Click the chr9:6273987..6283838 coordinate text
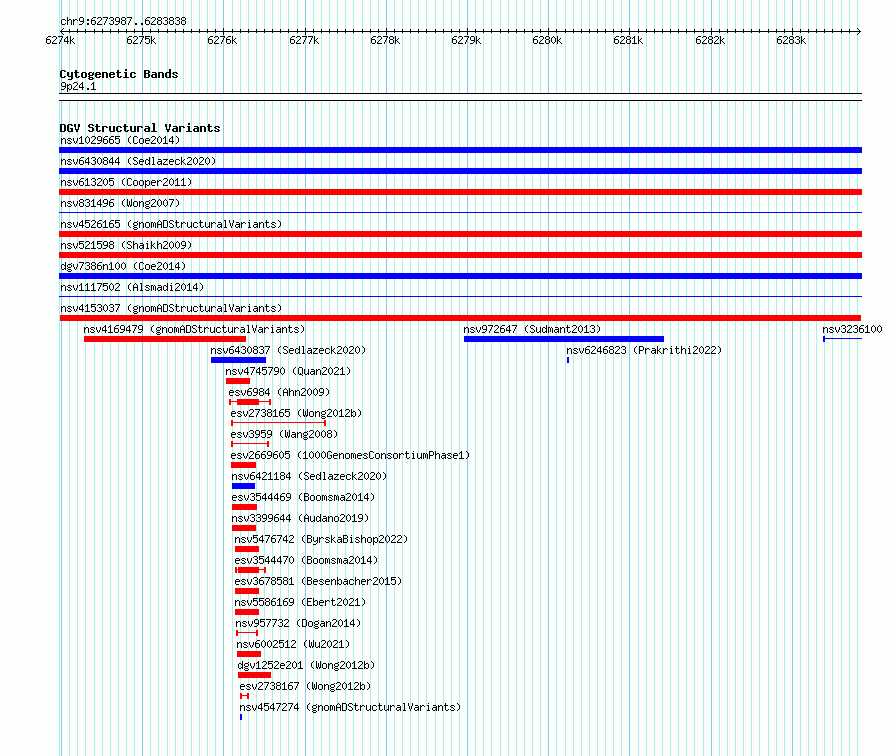This screenshot has height=756, width=890. pyautogui.click(x=123, y=21)
